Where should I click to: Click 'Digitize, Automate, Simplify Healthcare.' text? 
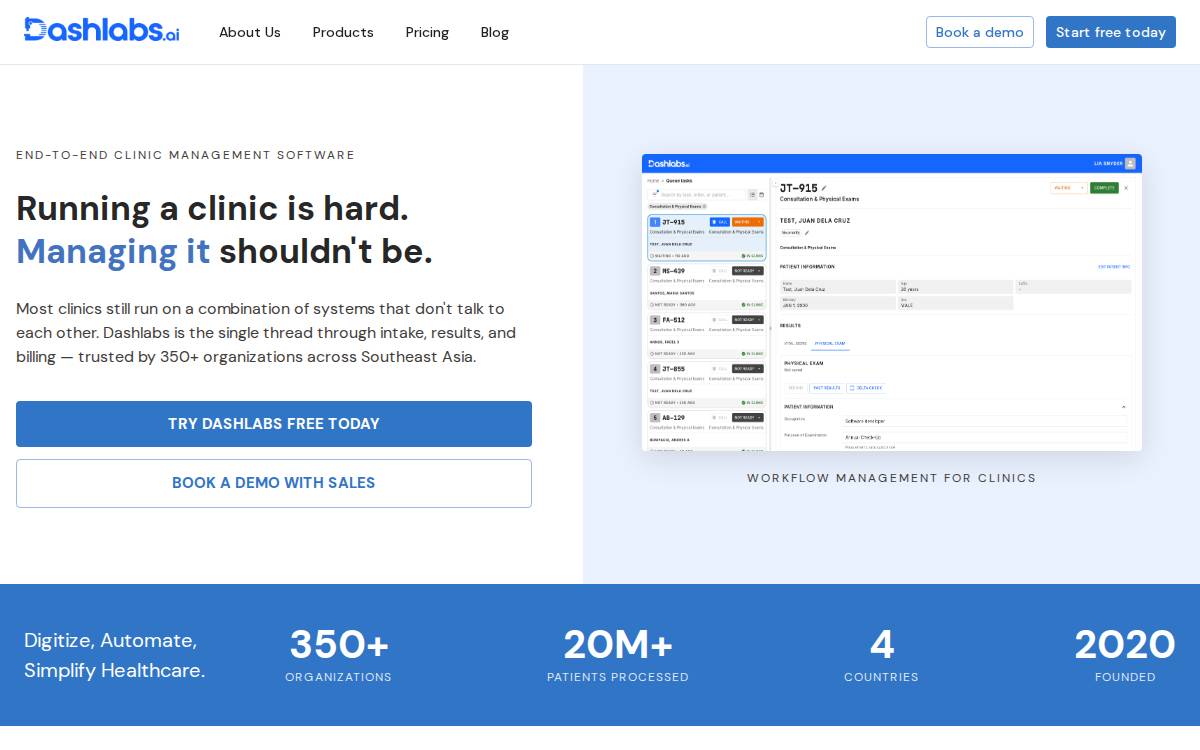pos(115,655)
